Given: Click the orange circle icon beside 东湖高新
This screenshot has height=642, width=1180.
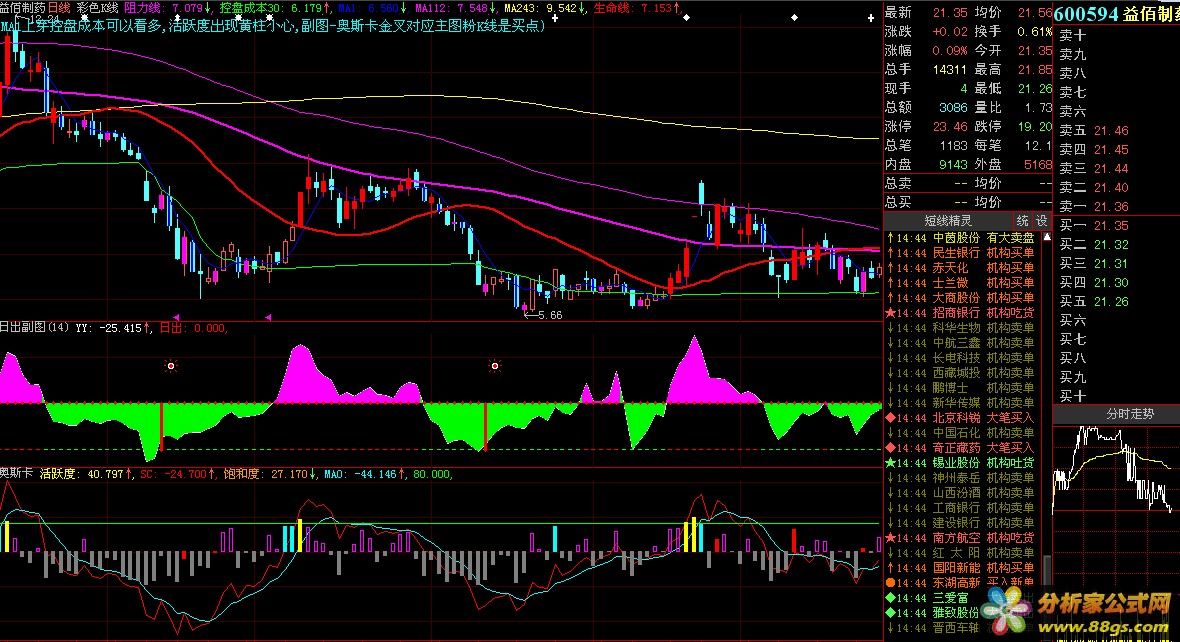Looking at the screenshot, I should click(x=890, y=583).
